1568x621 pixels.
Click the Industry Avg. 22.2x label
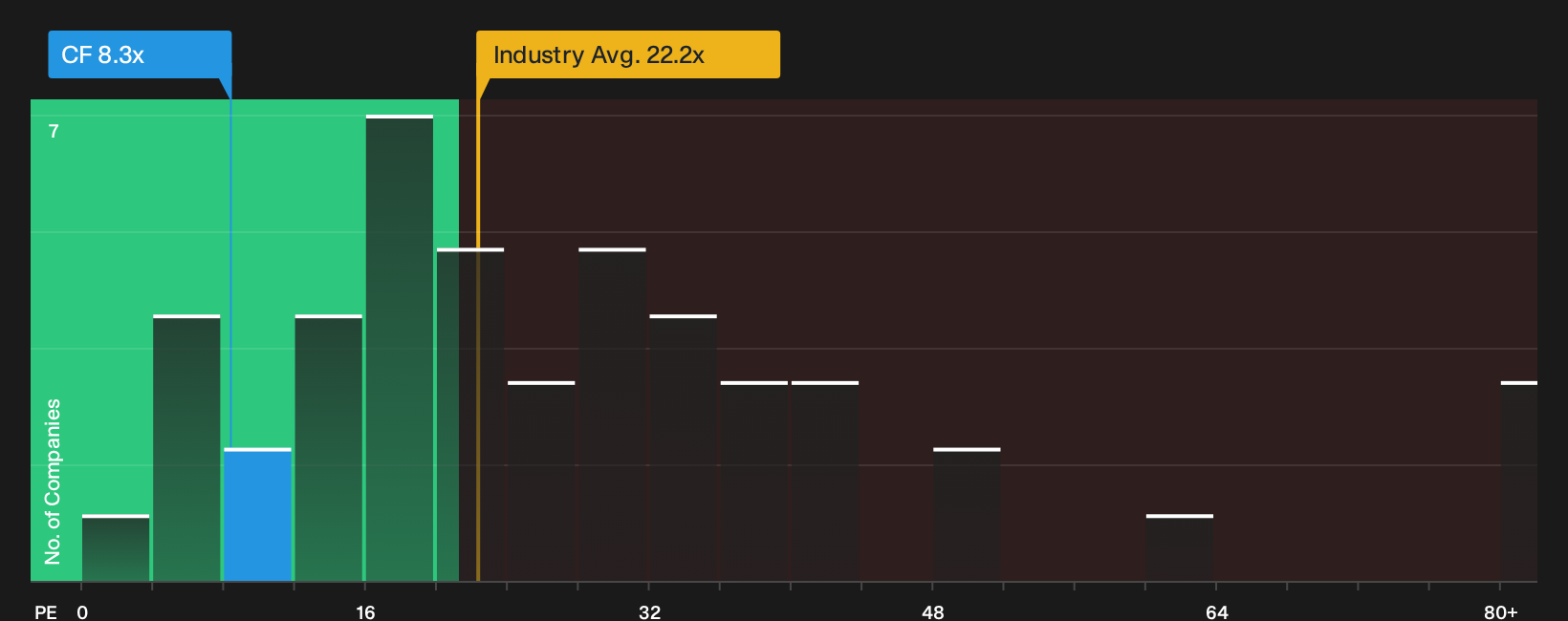pyautogui.click(x=628, y=54)
